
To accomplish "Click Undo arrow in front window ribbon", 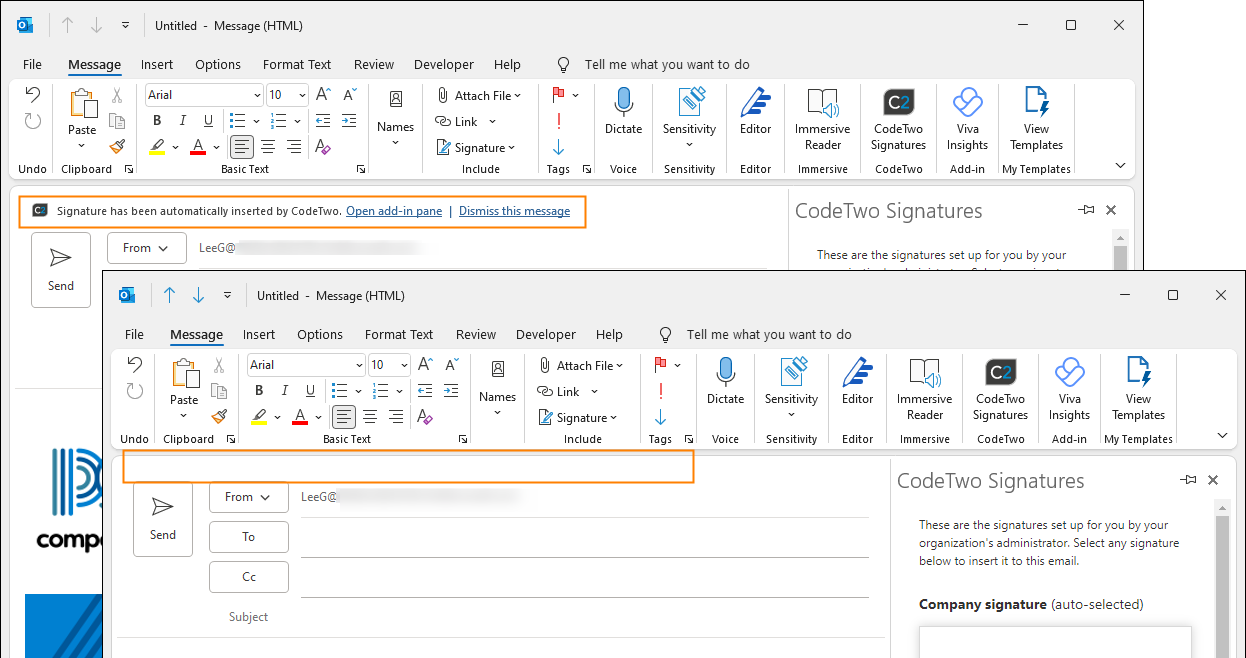I will pyautogui.click(x=134, y=365).
